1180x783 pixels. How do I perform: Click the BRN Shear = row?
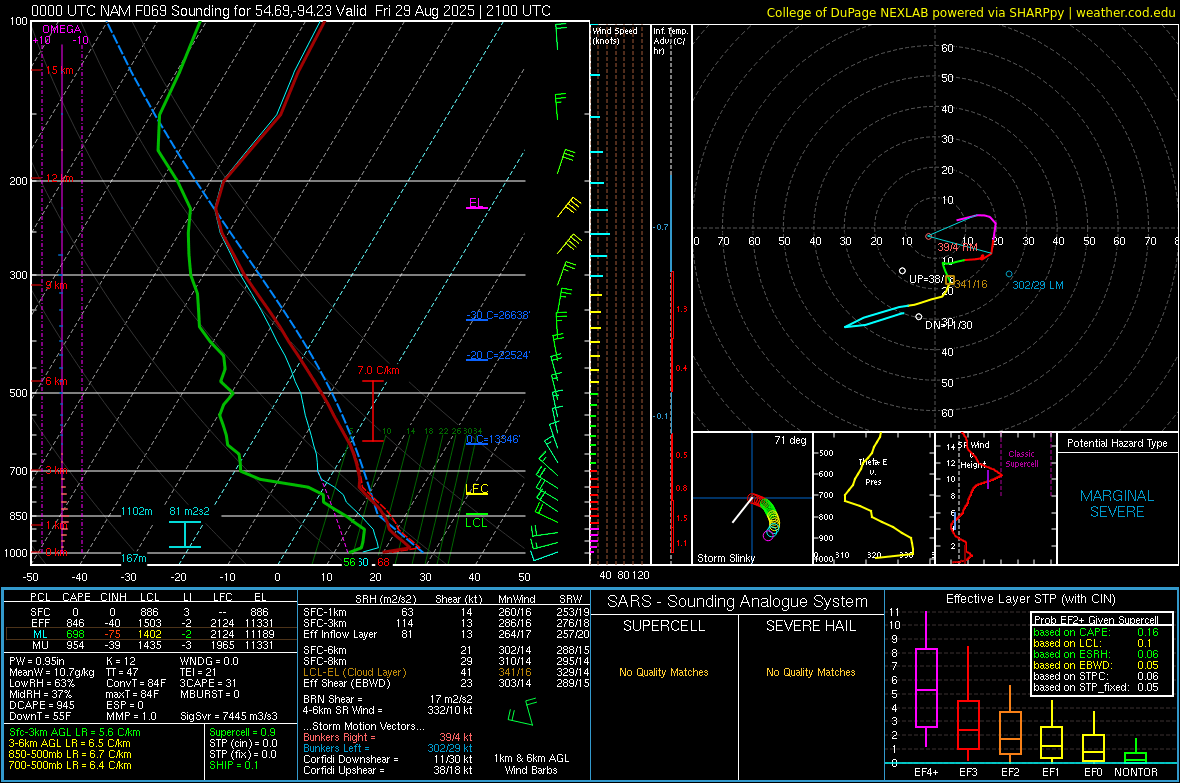(x=388, y=699)
